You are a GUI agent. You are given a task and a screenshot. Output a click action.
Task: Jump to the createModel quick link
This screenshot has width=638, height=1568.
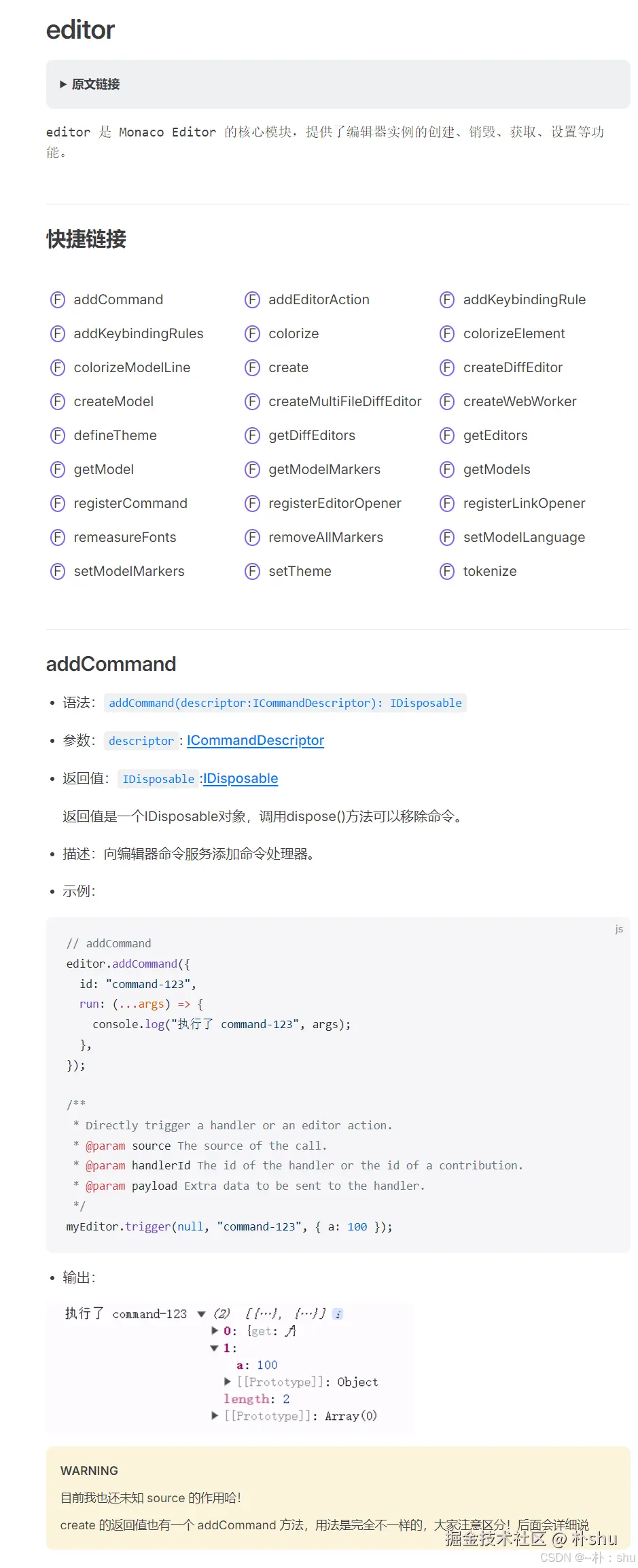(113, 401)
